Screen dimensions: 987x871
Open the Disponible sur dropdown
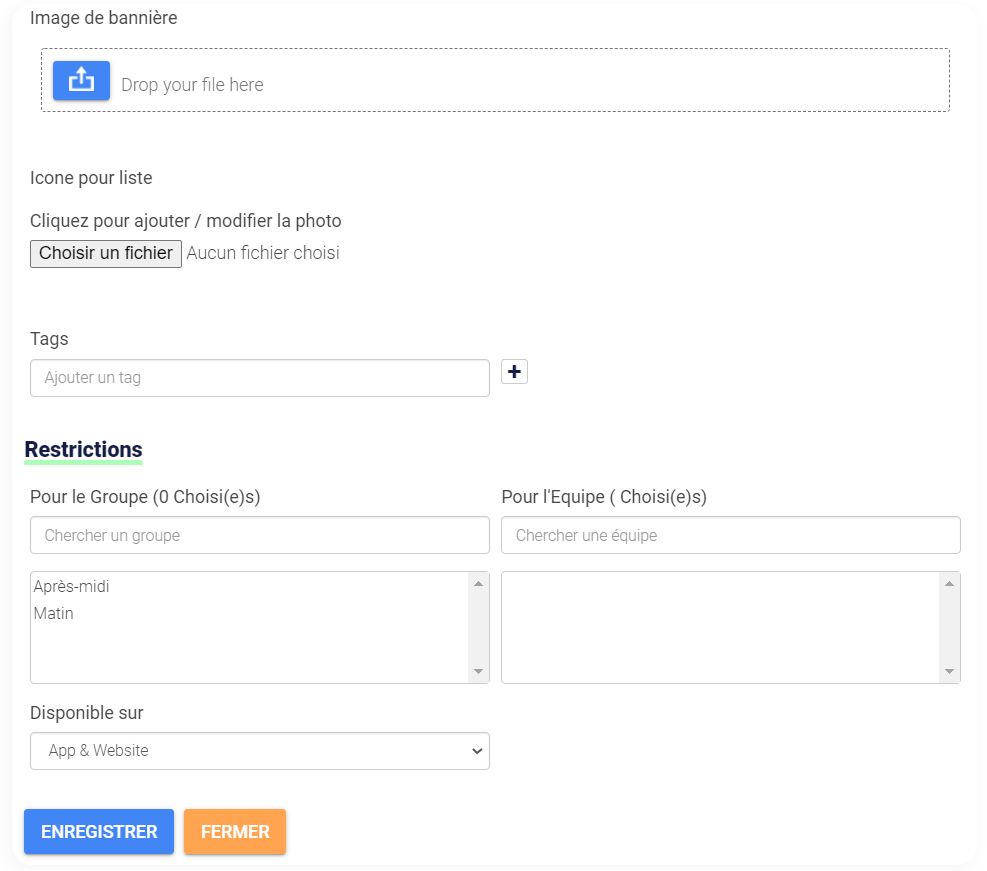pos(260,751)
